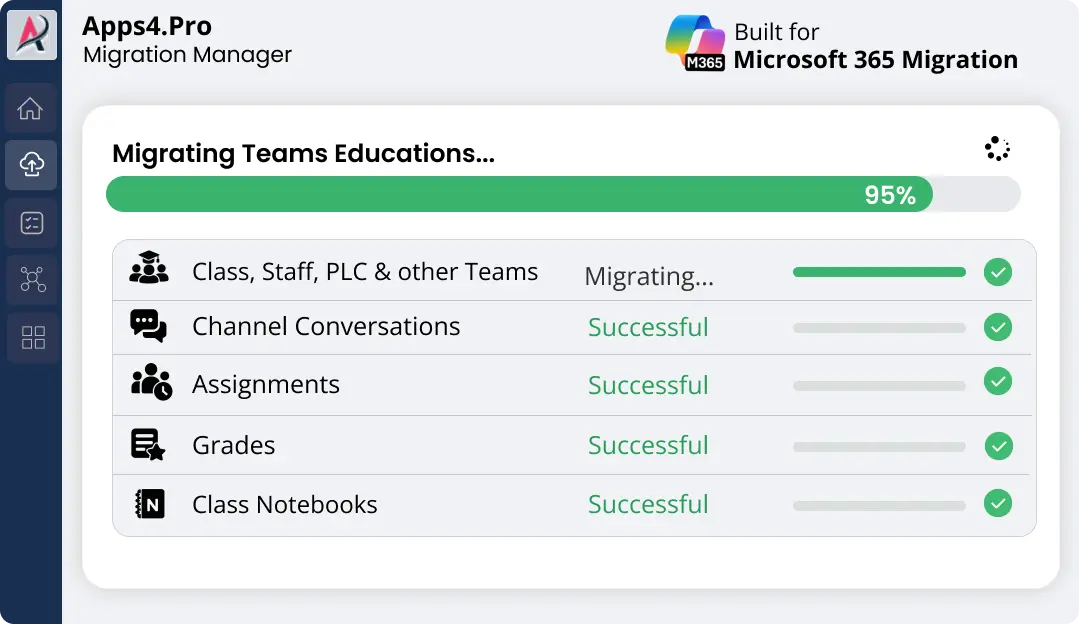
Task: Click the Channel Conversations chat bubble icon
Action: pyautogui.click(x=148, y=325)
